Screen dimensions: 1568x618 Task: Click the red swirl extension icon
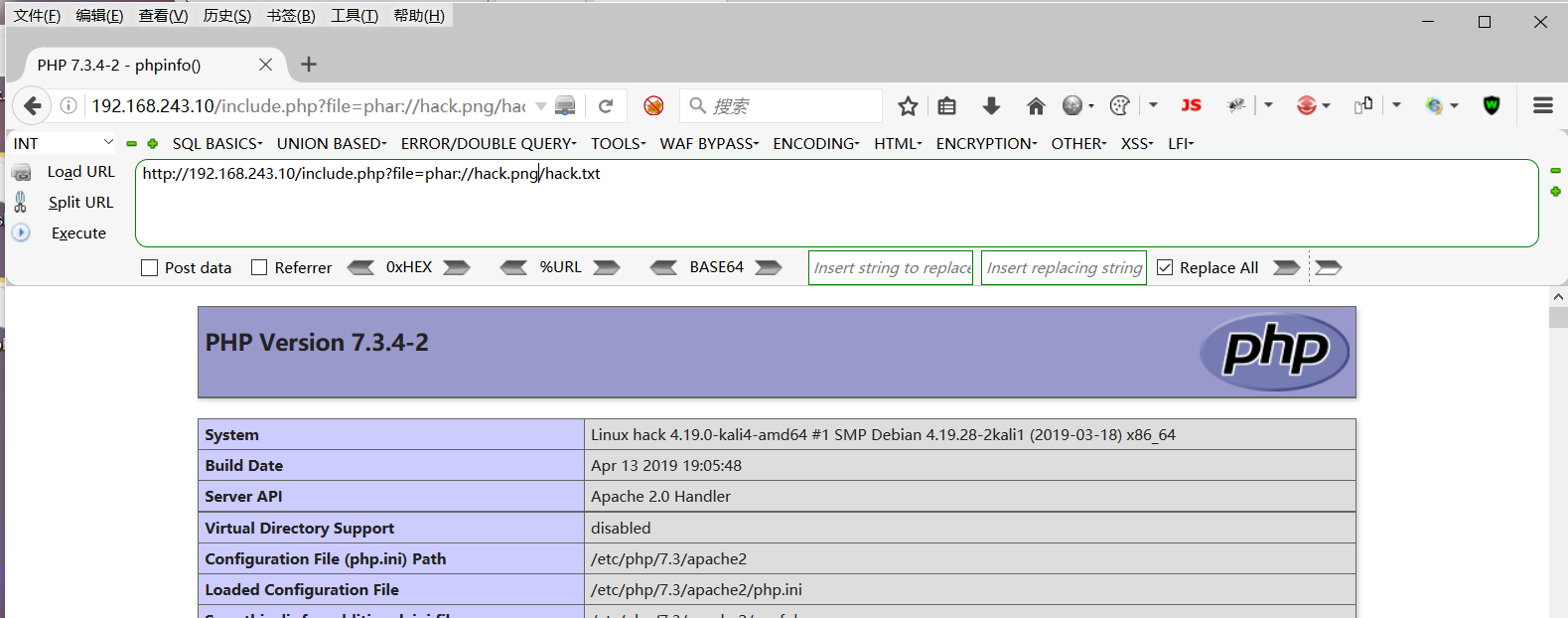point(1306,105)
